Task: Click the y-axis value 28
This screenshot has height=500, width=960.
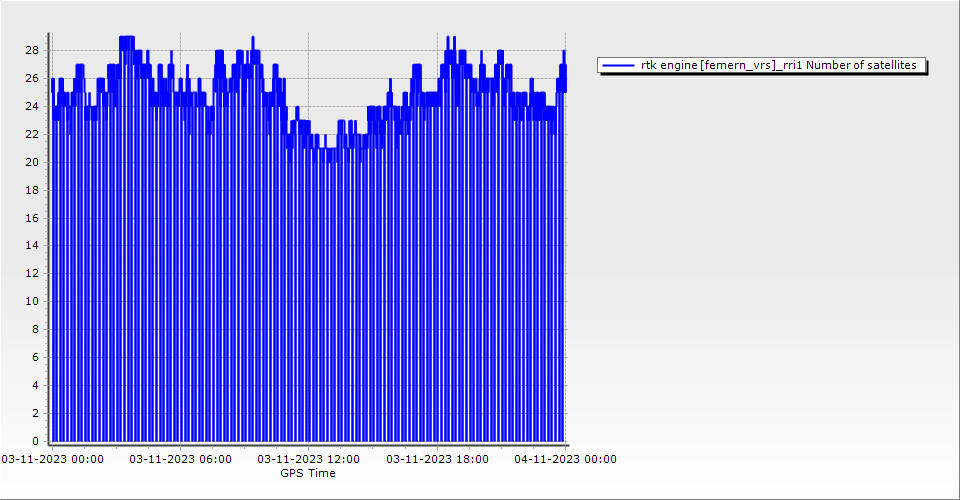Action: (32, 50)
